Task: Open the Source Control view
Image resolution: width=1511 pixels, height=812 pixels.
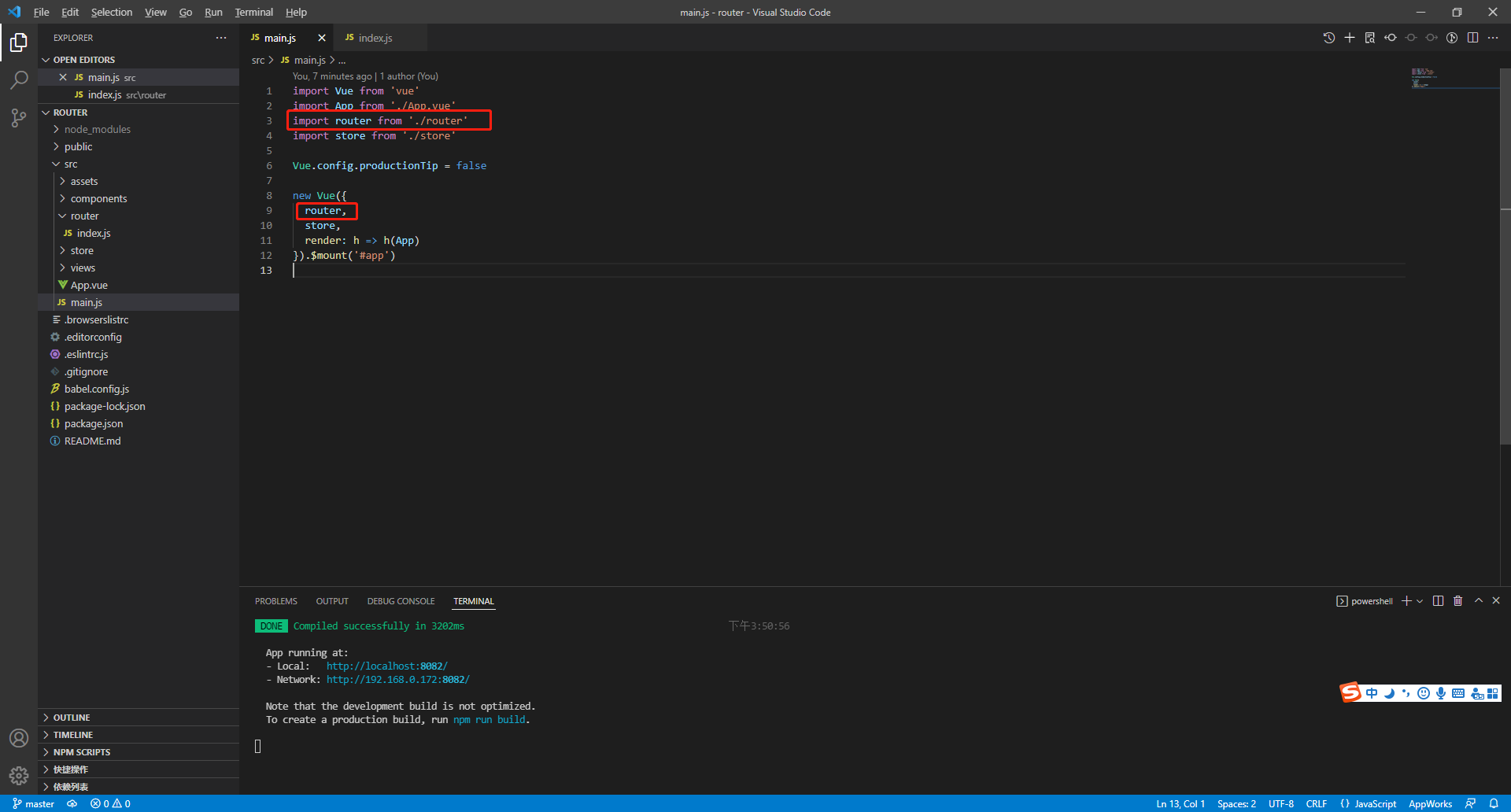Action: pos(19,118)
